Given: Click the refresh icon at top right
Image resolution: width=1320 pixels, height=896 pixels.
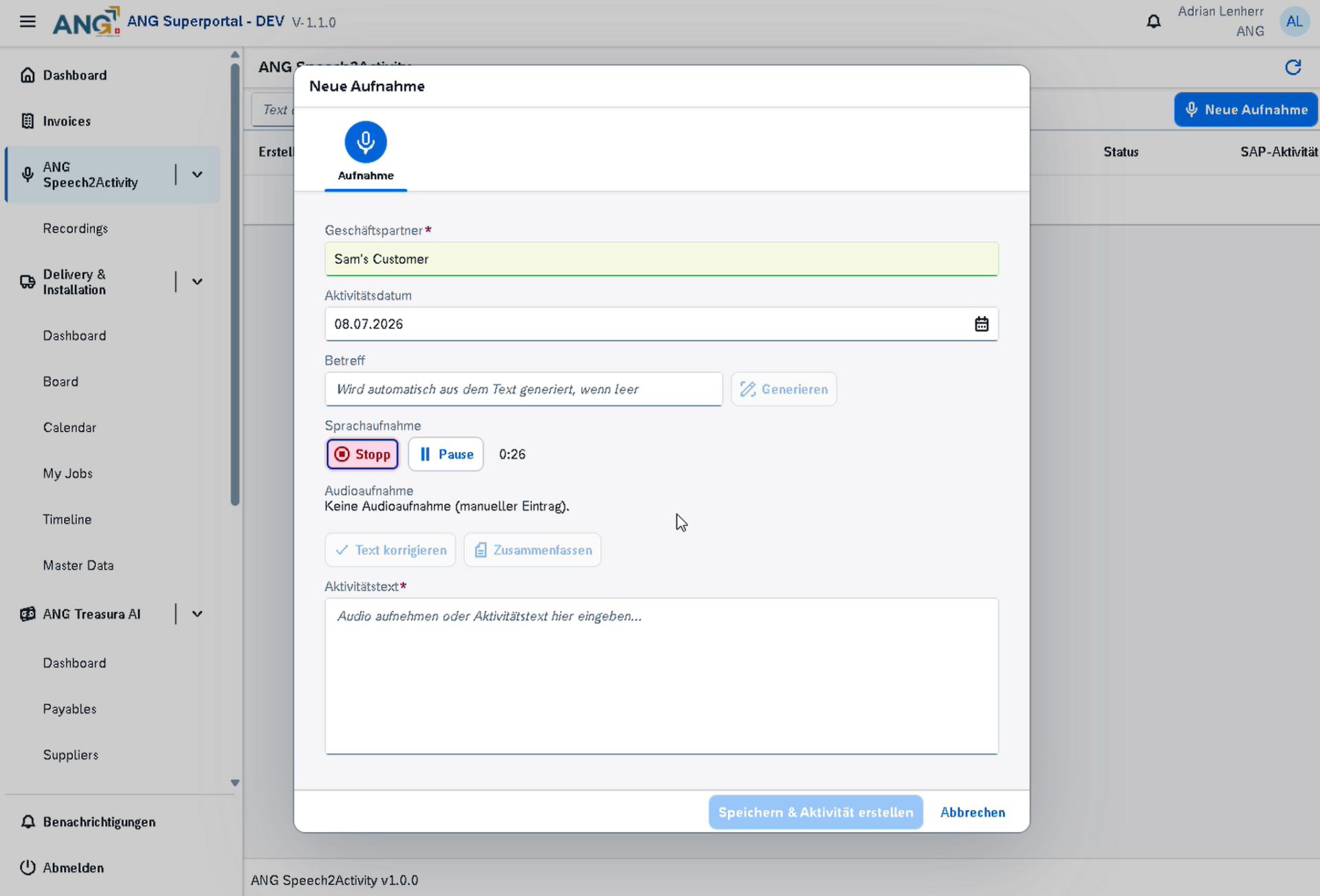Looking at the screenshot, I should [x=1293, y=67].
